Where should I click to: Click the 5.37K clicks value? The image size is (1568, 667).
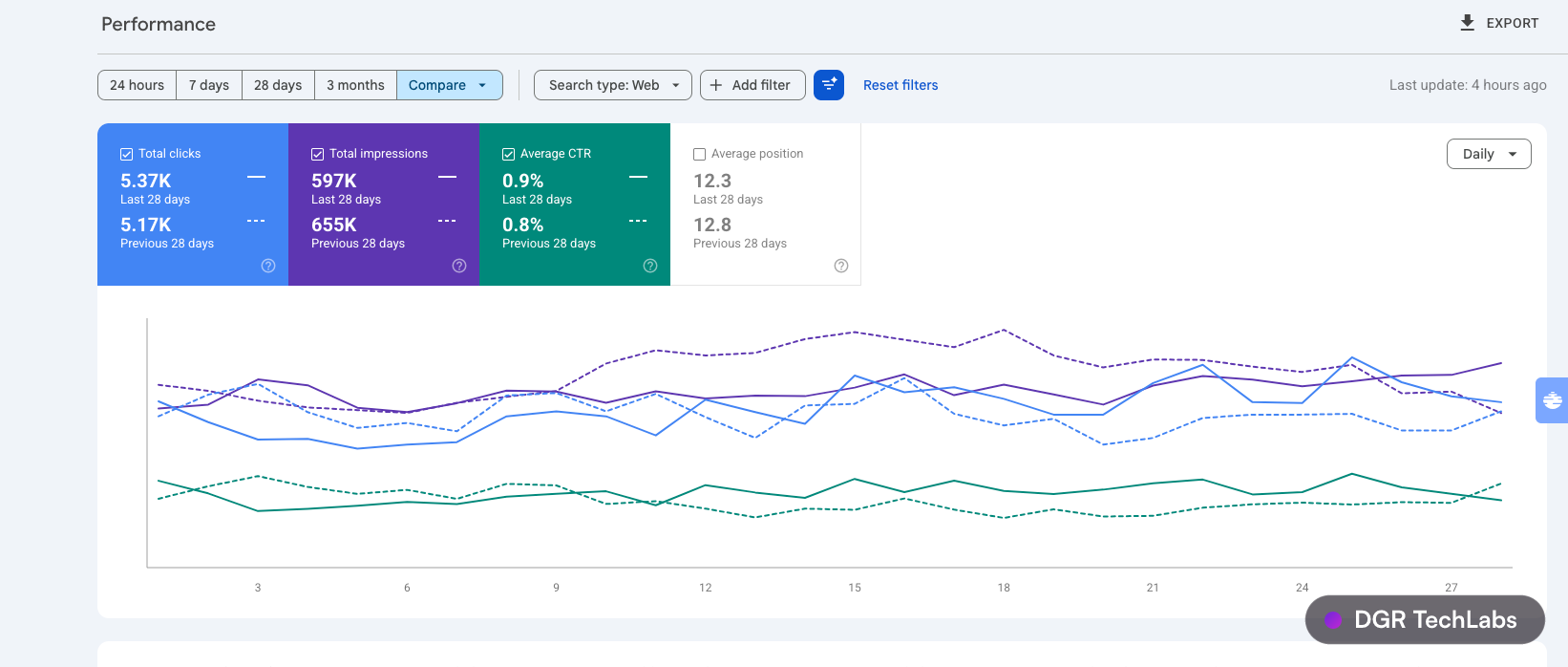click(x=146, y=181)
